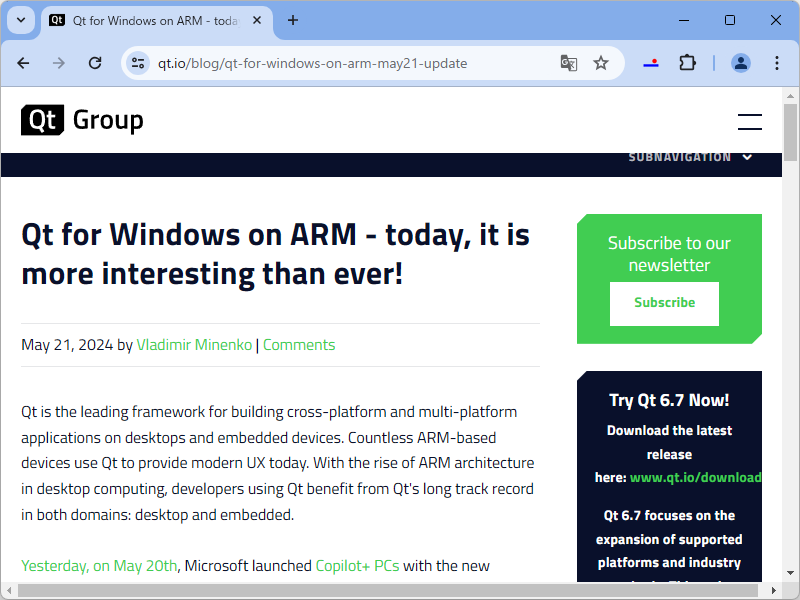This screenshot has width=800, height=600.
Task: Click the scrollbar down arrow
Action: (x=790, y=573)
